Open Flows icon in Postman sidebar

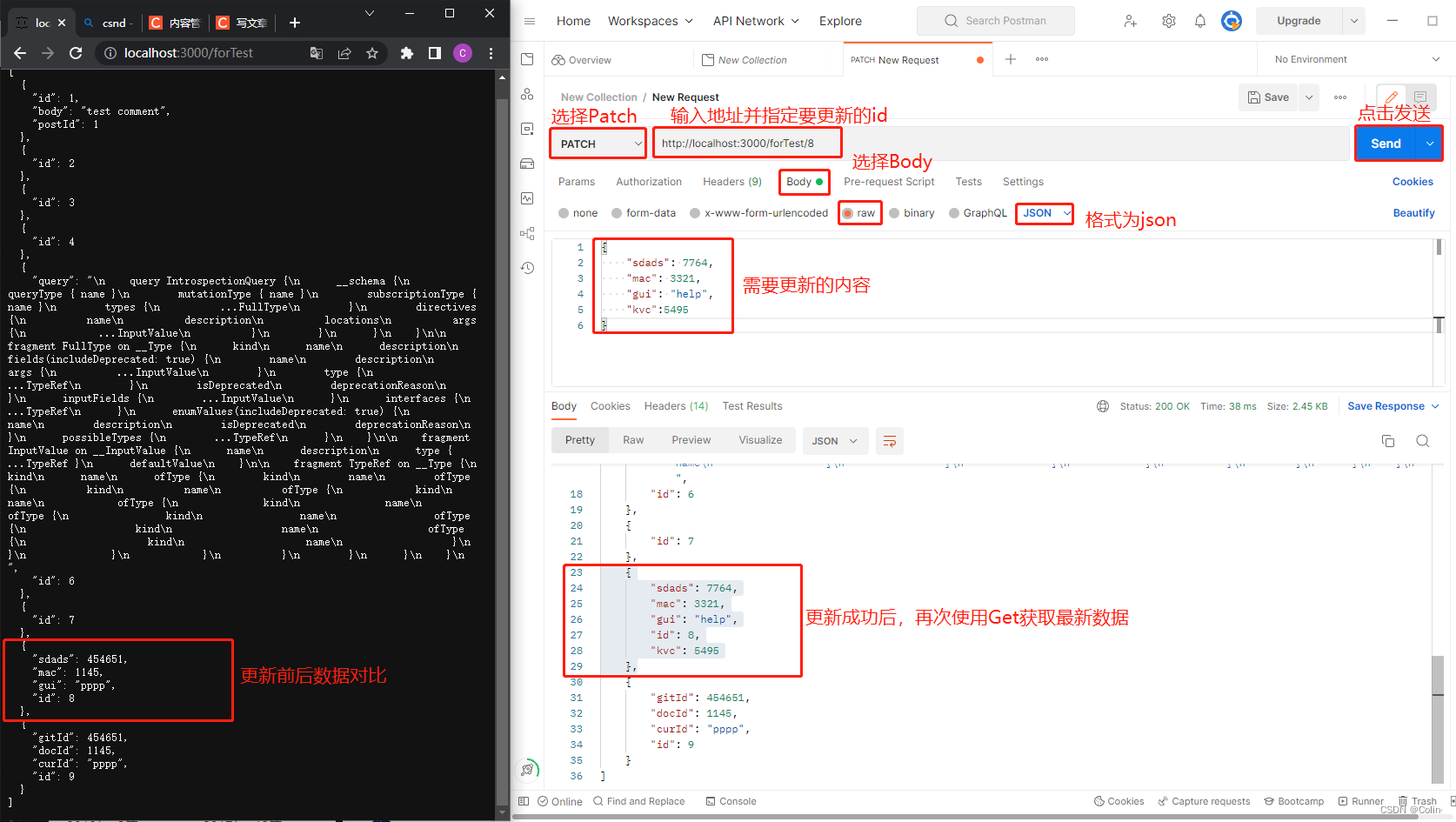(527, 233)
